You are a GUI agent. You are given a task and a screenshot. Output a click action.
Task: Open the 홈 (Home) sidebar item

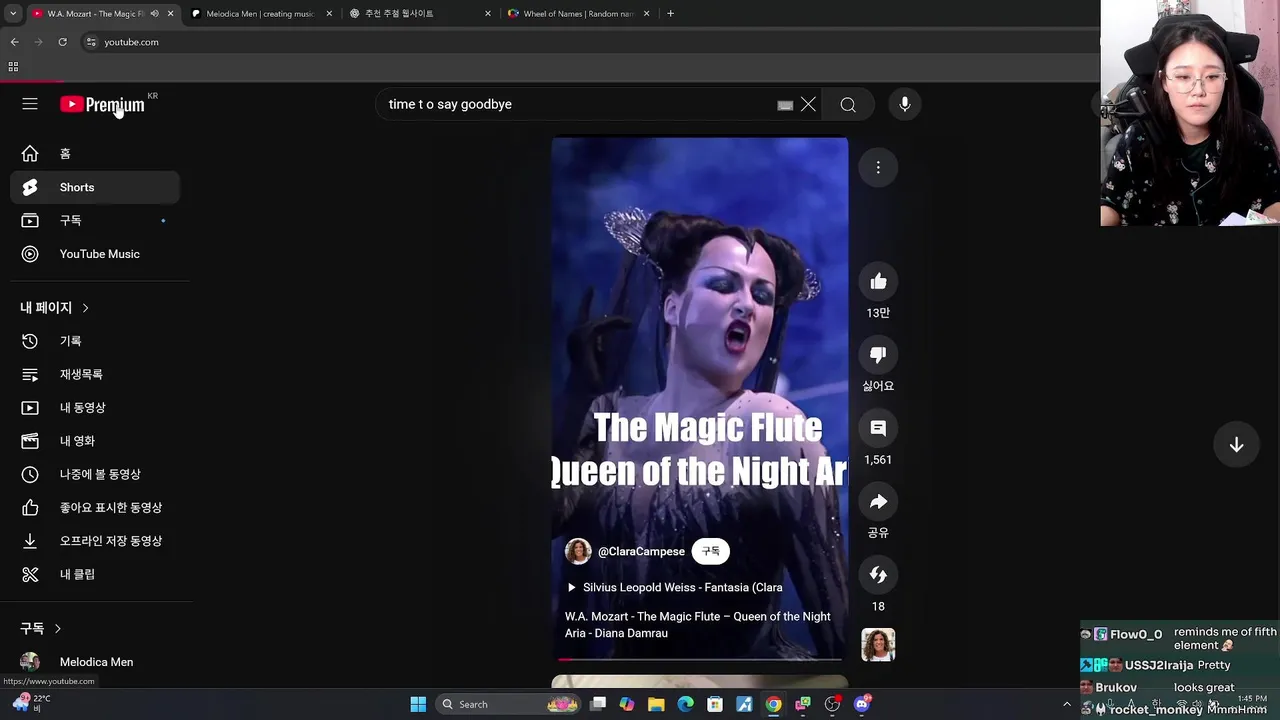click(95, 154)
